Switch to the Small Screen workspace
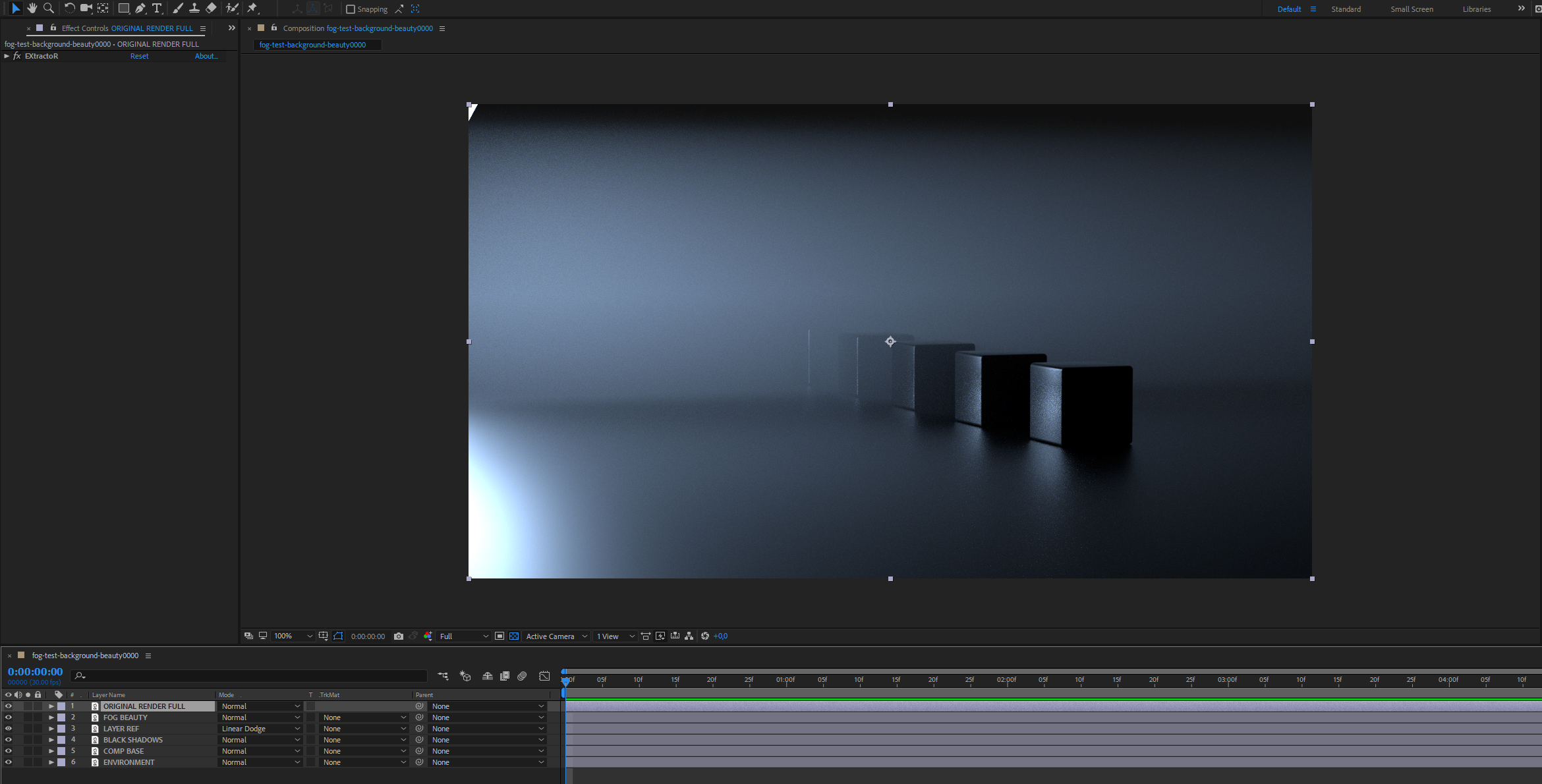1542x784 pixels. coord(1412,9)
